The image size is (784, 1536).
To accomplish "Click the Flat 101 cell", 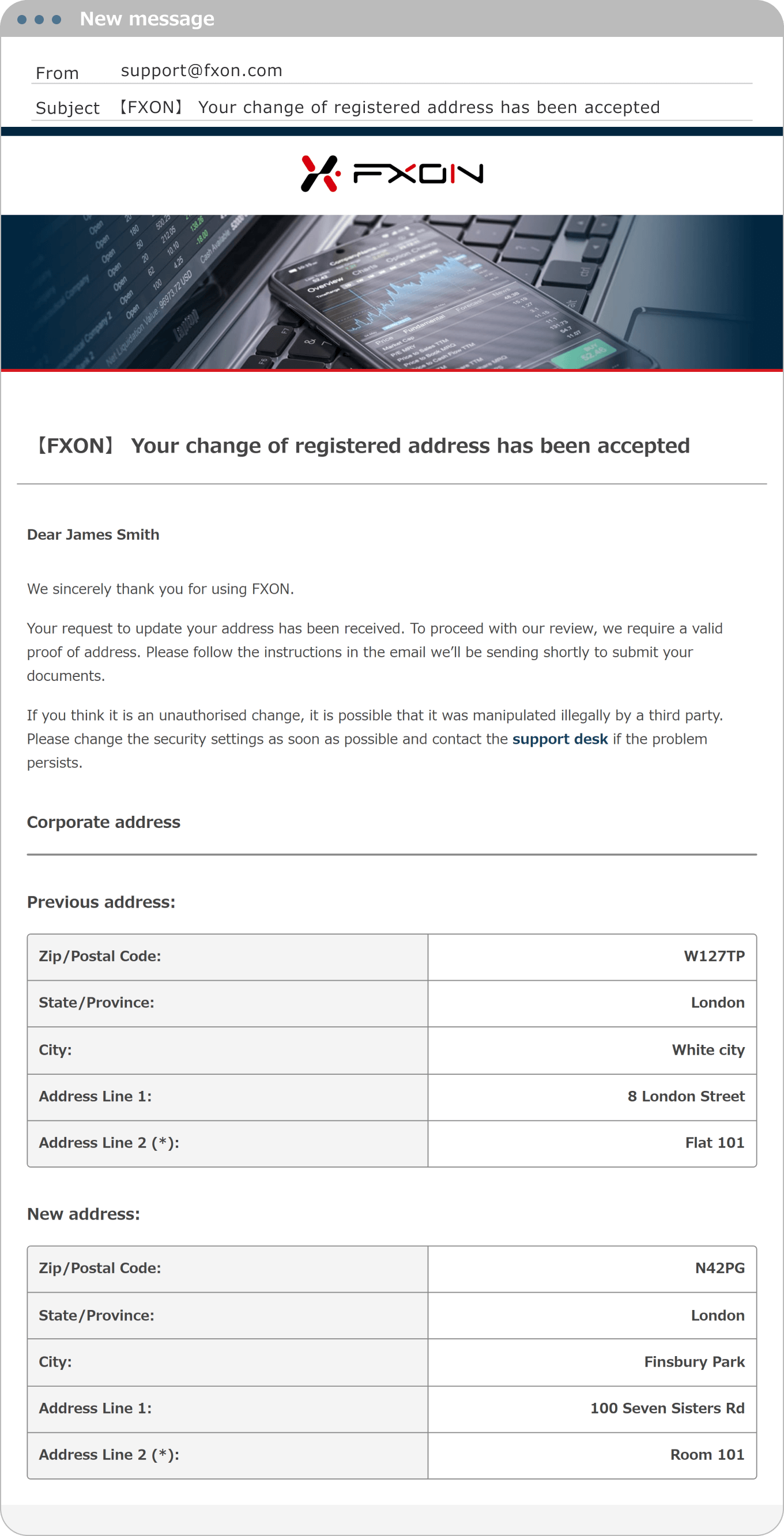I will 714,1142.
